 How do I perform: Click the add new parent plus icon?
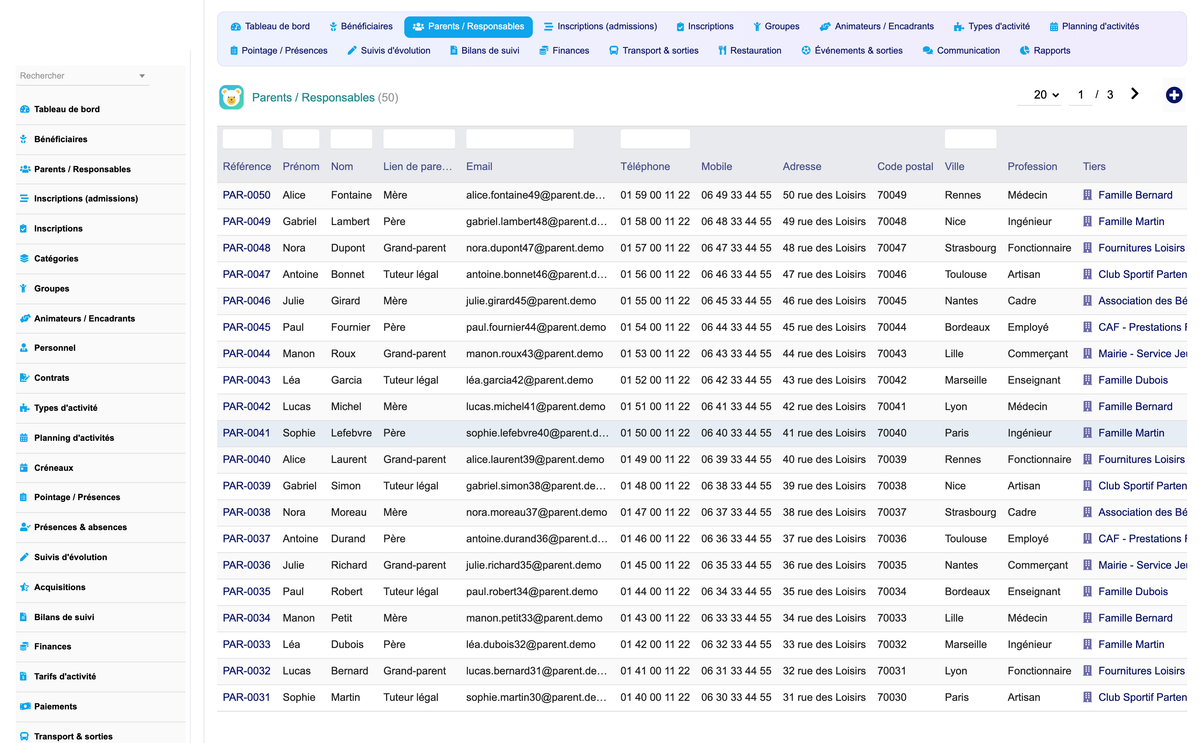pyautogui.click(x=1174, y=95)
